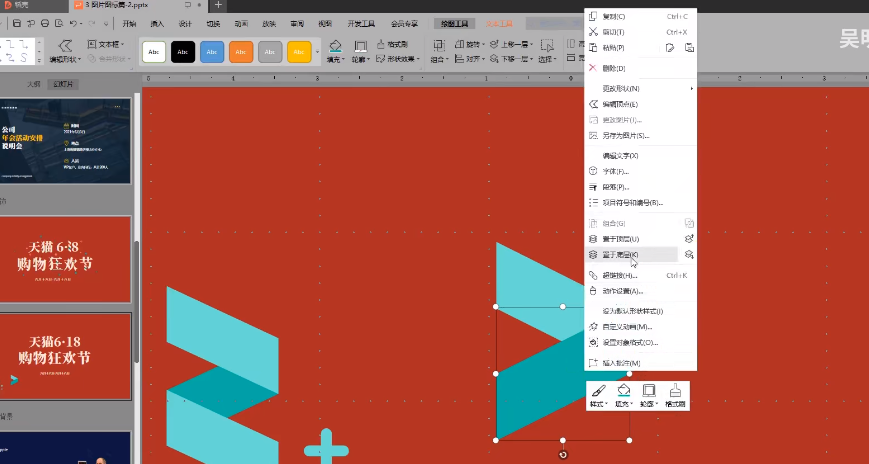
Task: Click the Print Preview icon in quick access toolbar
Action: 59,24
